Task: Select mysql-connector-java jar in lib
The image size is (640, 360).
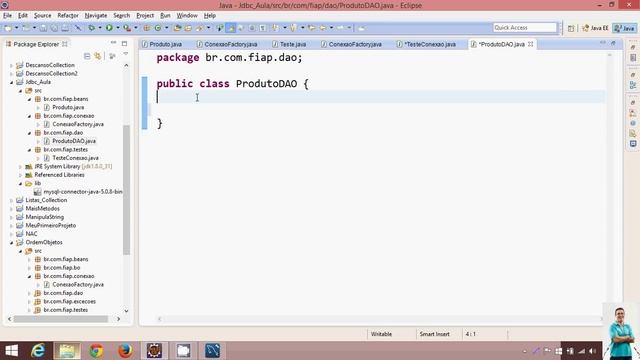Action: click(82, 192)
